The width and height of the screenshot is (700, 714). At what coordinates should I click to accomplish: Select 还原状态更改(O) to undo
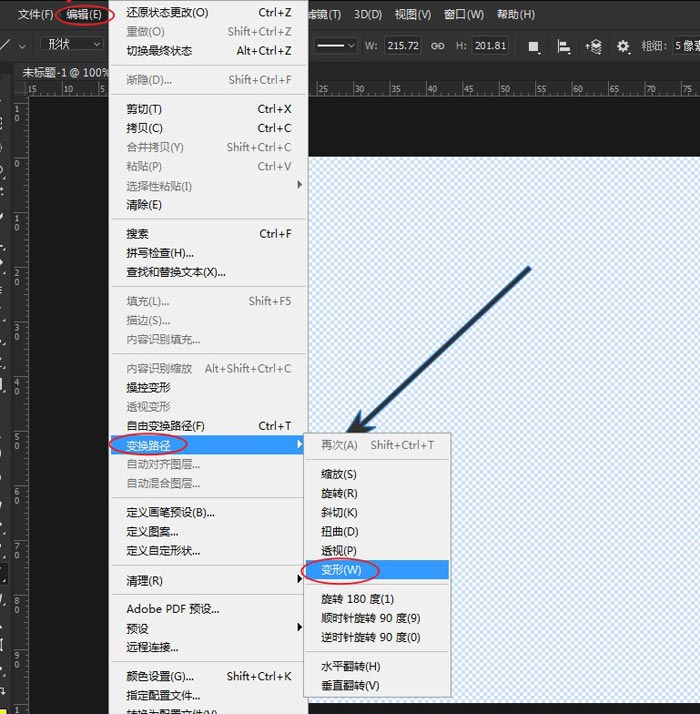click(167, 13)
